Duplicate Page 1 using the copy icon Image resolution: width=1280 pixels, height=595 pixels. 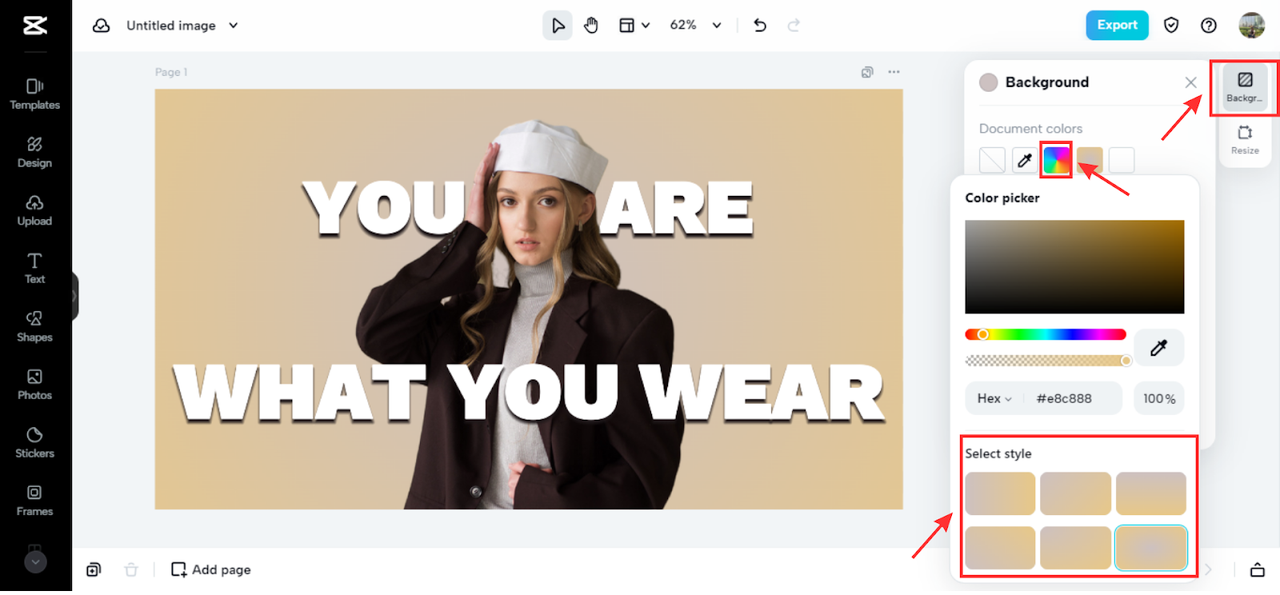tap(868, 72)
